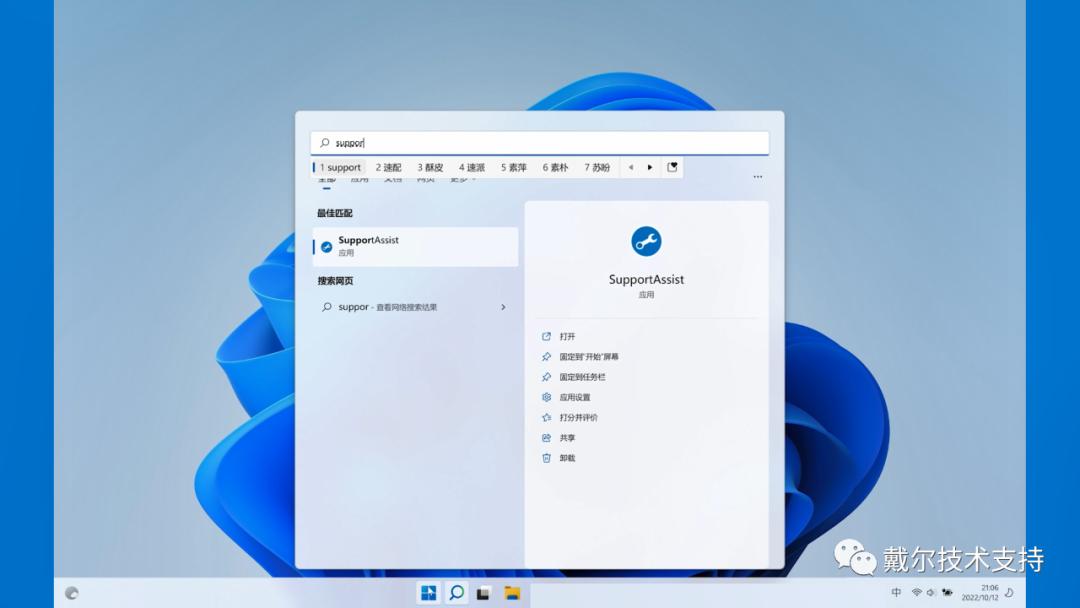The height and width of the screenshot is (608, 1080).
Task: Click 固定到"开始"屏幕 option
Action: pos(589,357)
